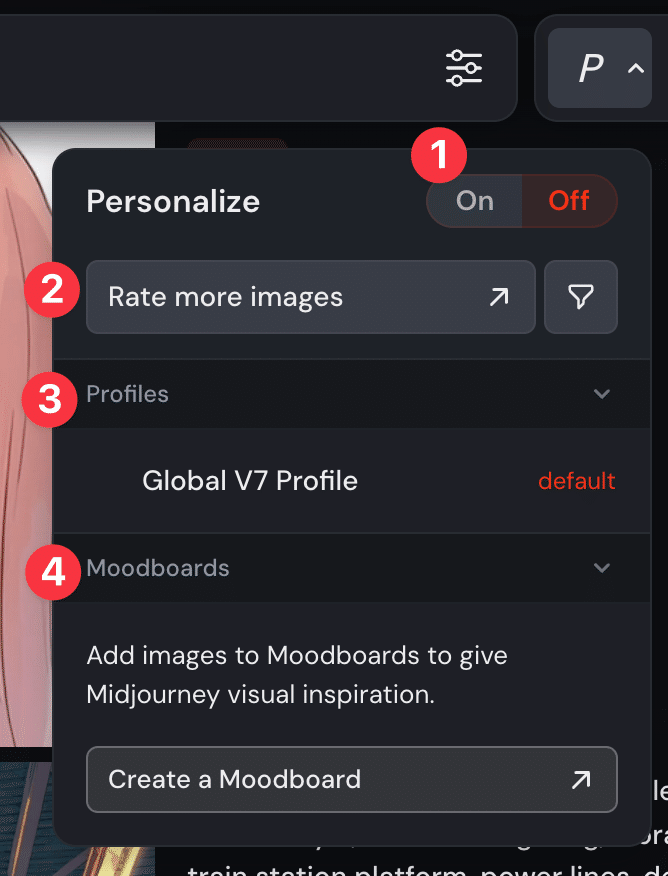Click the filter funnel icon button
The image size is (668, 876).
[581, 297]
